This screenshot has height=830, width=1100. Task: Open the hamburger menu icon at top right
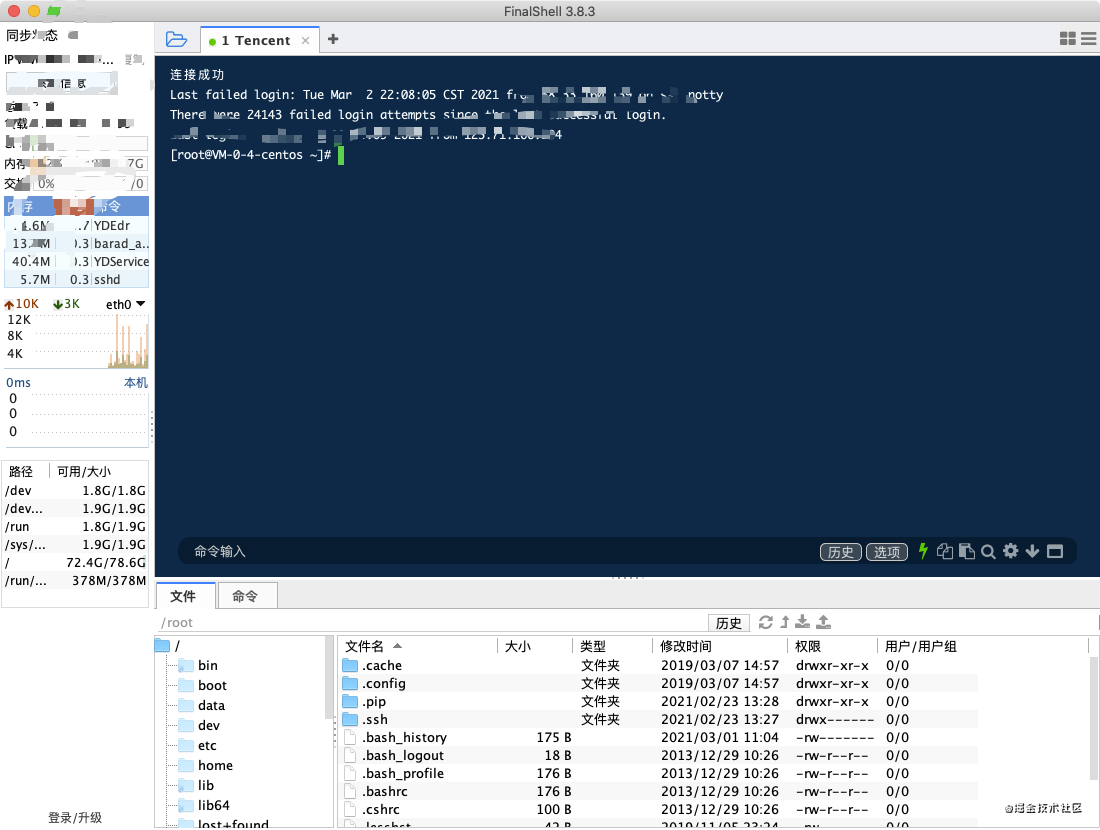point(1089,39)
